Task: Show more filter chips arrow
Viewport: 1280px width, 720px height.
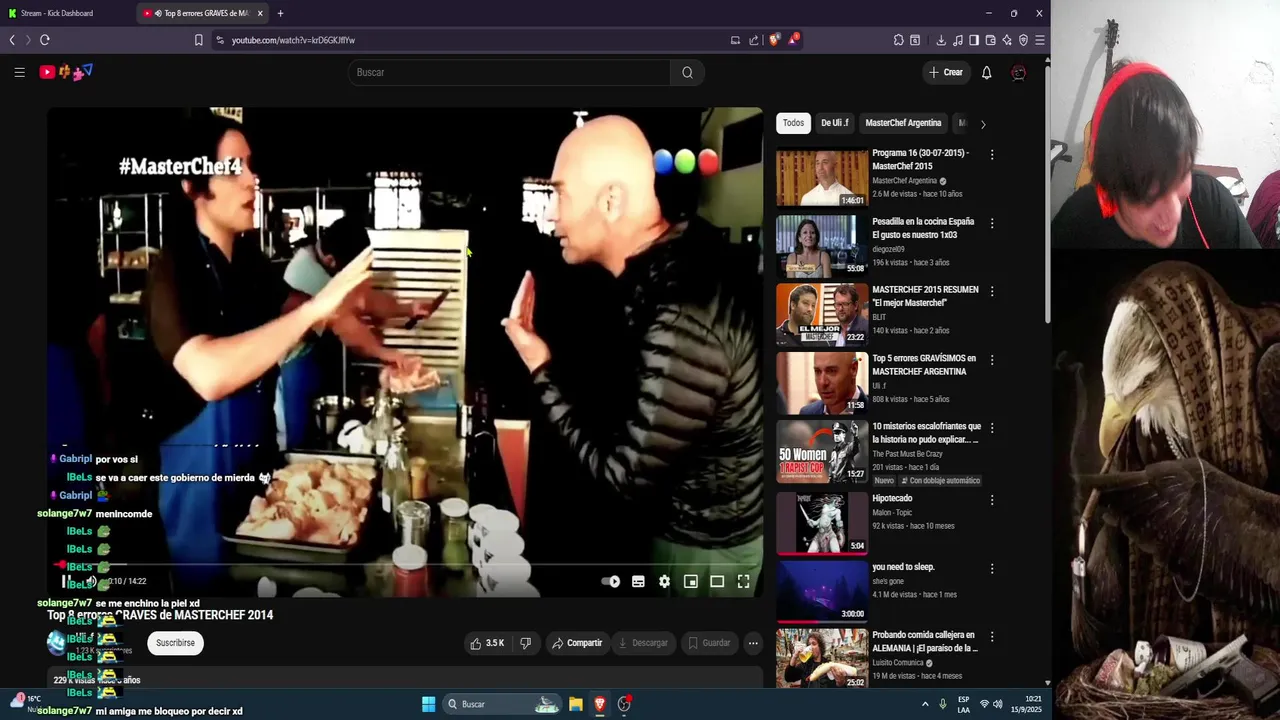Action: 982,124
